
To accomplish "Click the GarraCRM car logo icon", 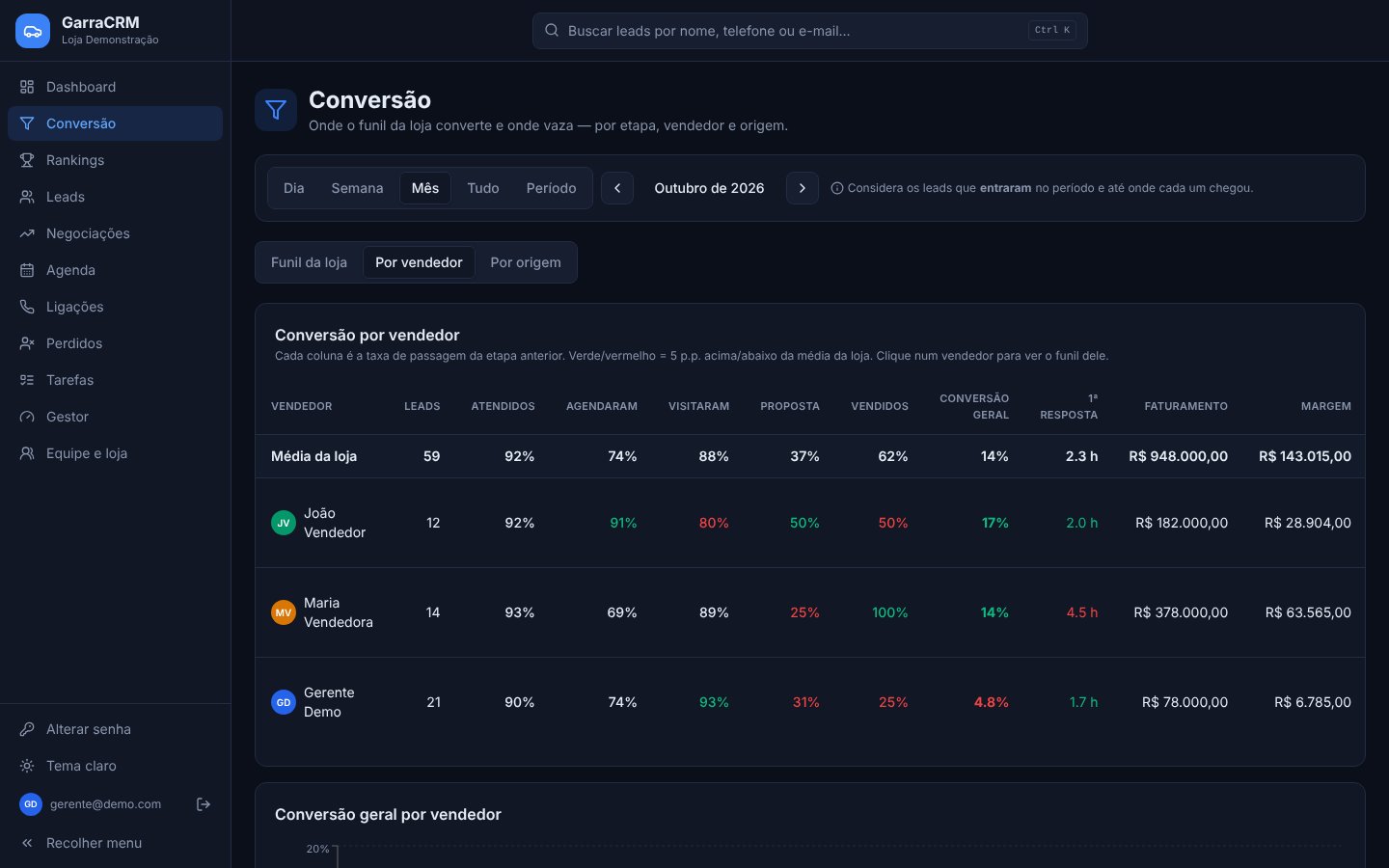I will [33, 31].
